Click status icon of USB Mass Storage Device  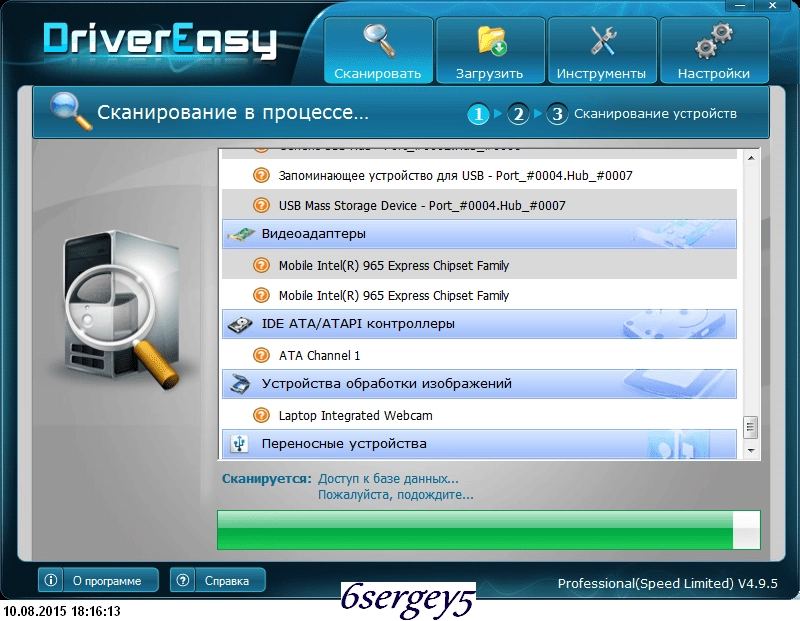261,205
